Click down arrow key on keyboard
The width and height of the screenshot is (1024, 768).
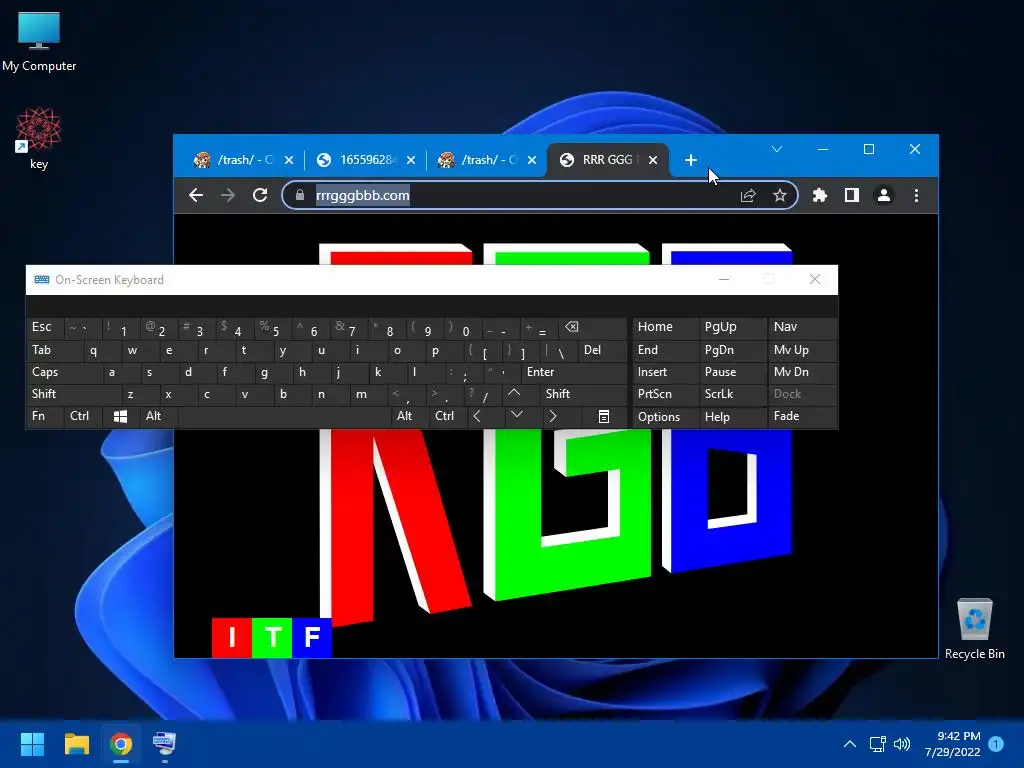click(523, 417)
